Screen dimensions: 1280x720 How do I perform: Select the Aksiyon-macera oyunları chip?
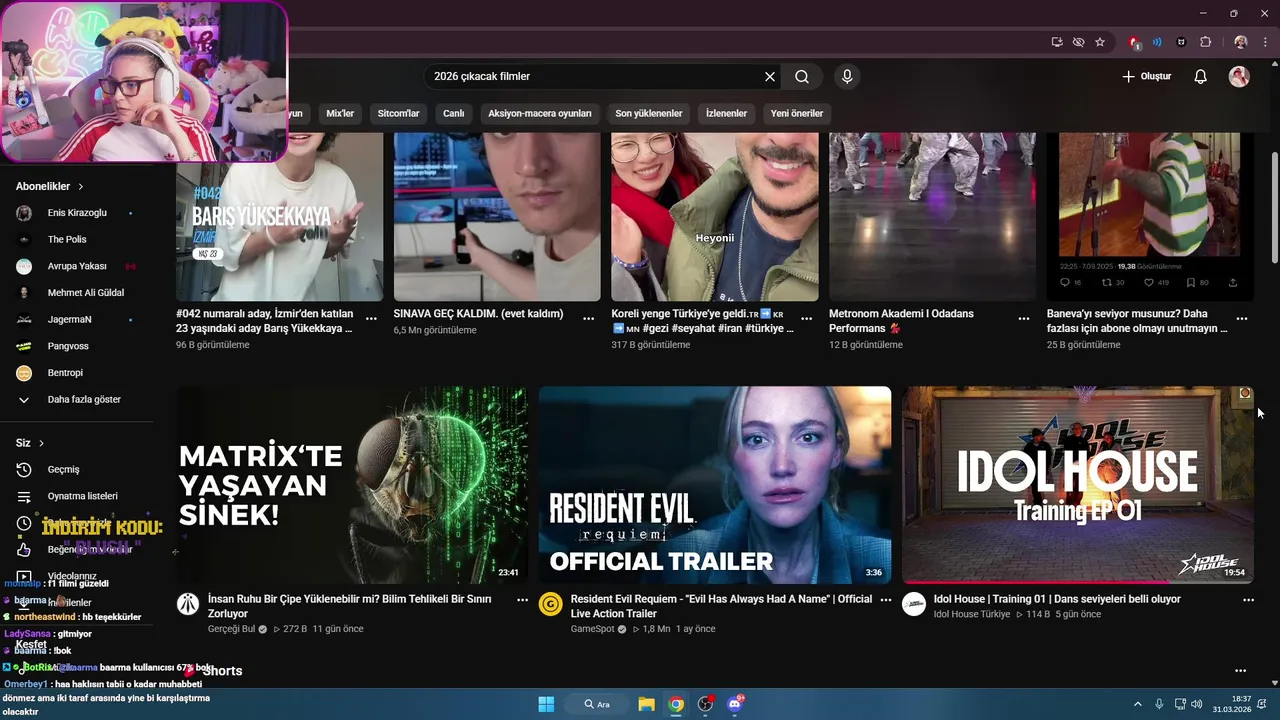coord(540,113)
